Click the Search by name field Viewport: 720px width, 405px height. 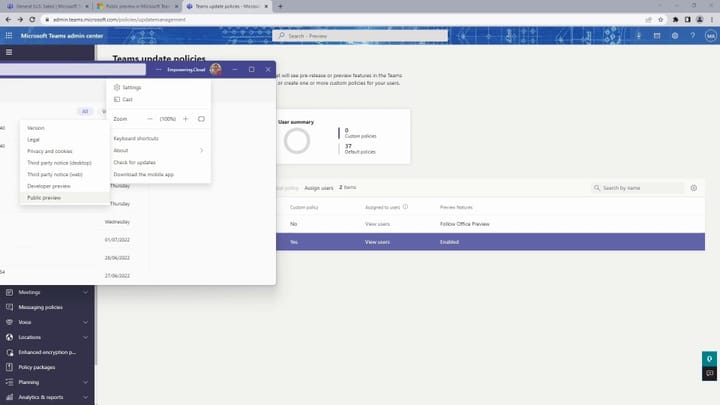[x=637, y=188]
